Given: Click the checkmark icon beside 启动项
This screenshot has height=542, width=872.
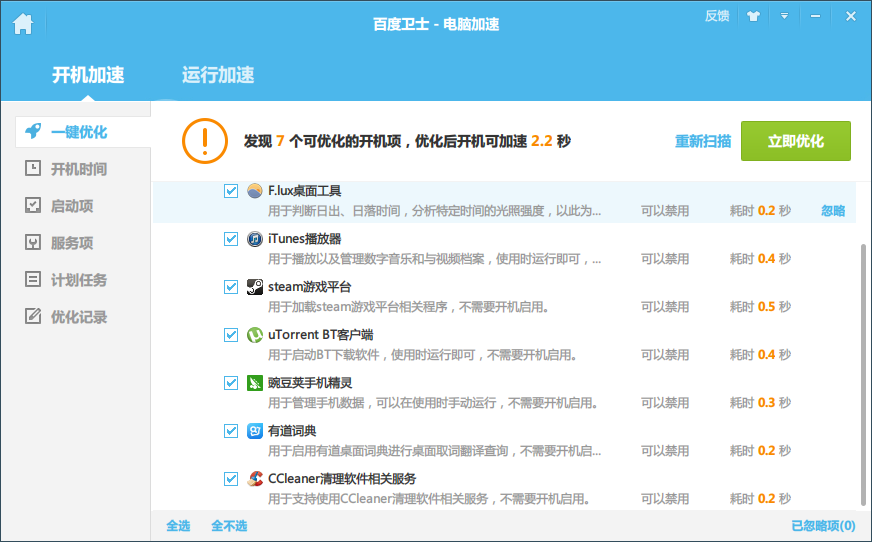Looking at the screenshot, I should pos(33,205).
